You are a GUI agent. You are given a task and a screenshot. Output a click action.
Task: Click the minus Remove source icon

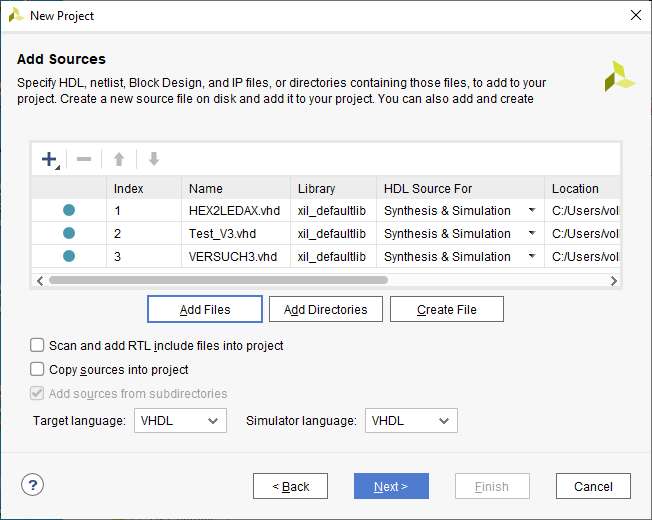point(84,160)
